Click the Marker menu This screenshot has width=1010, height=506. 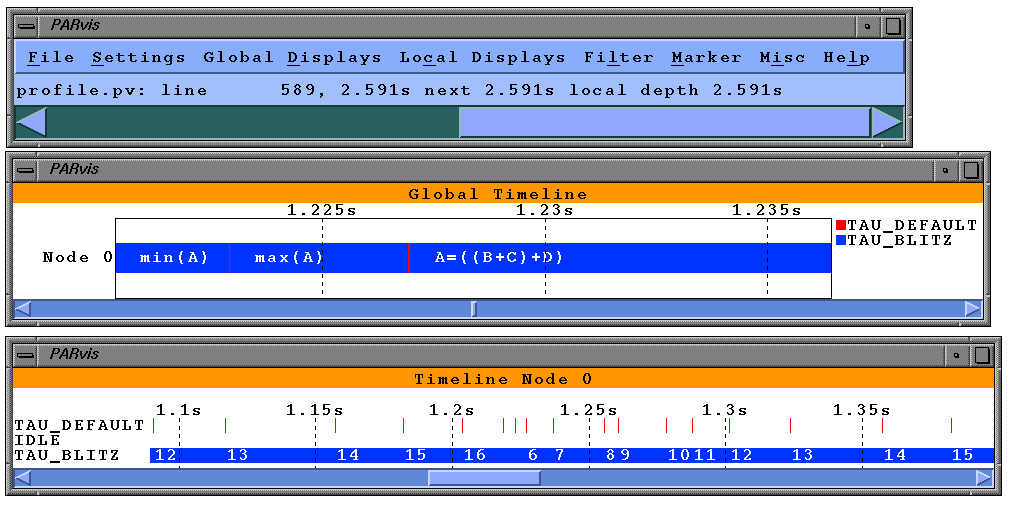tap(706, 58)
